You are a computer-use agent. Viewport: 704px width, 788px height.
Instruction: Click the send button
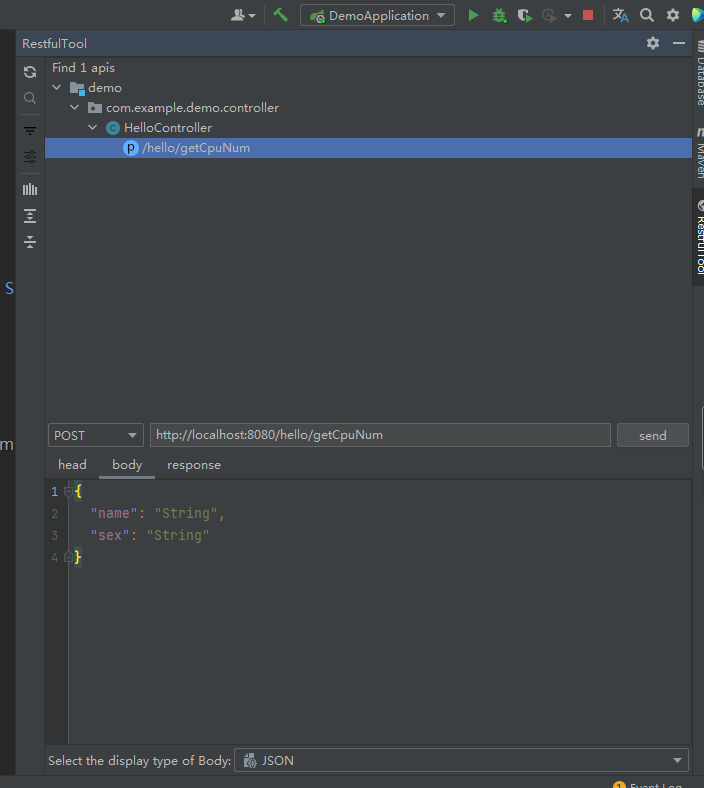[x=653, y=435]
